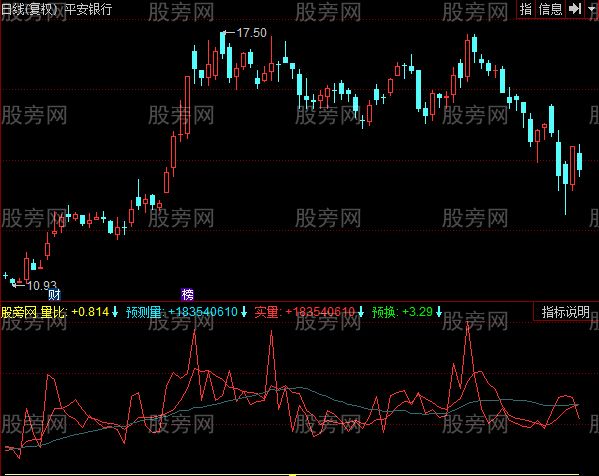Click the down arrow after 预换 value
599x476 pixels.
[439, 312]
